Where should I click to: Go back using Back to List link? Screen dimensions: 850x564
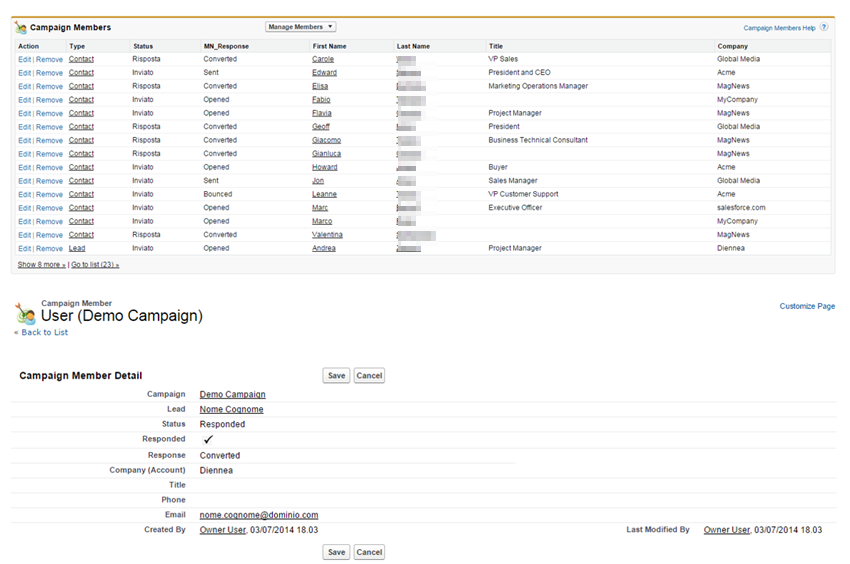tap(44, 332)
